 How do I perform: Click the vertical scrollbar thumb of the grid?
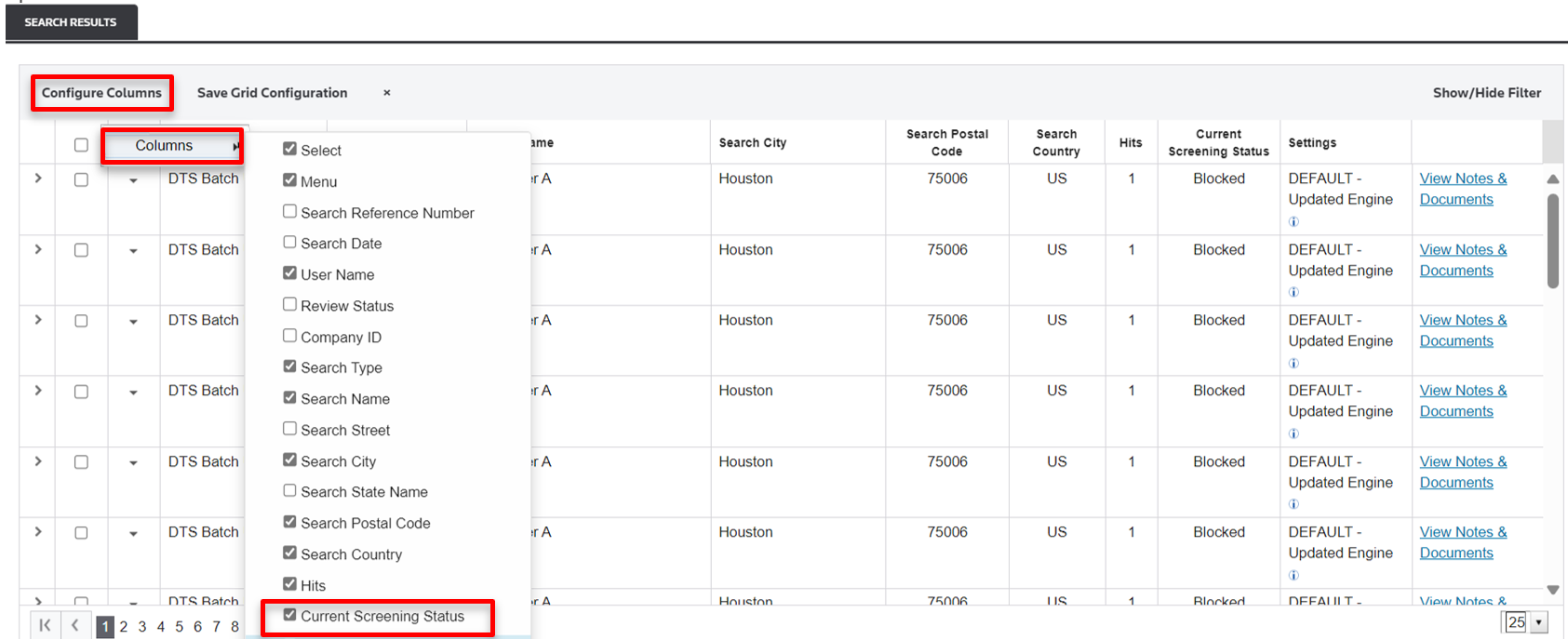1552,240
